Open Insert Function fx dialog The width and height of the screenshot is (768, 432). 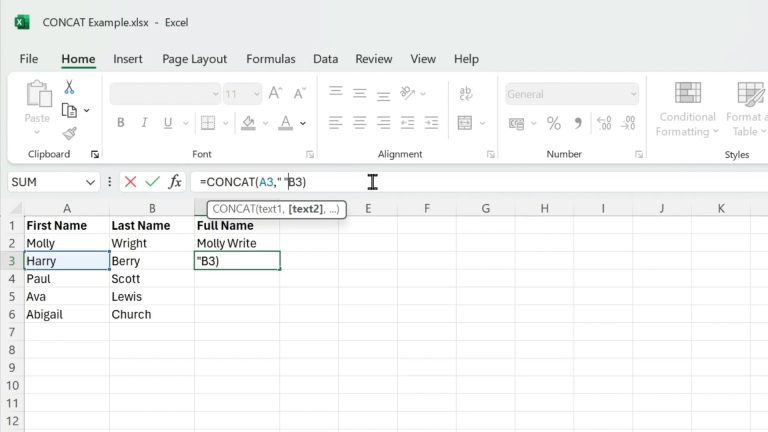coord(175,182)
